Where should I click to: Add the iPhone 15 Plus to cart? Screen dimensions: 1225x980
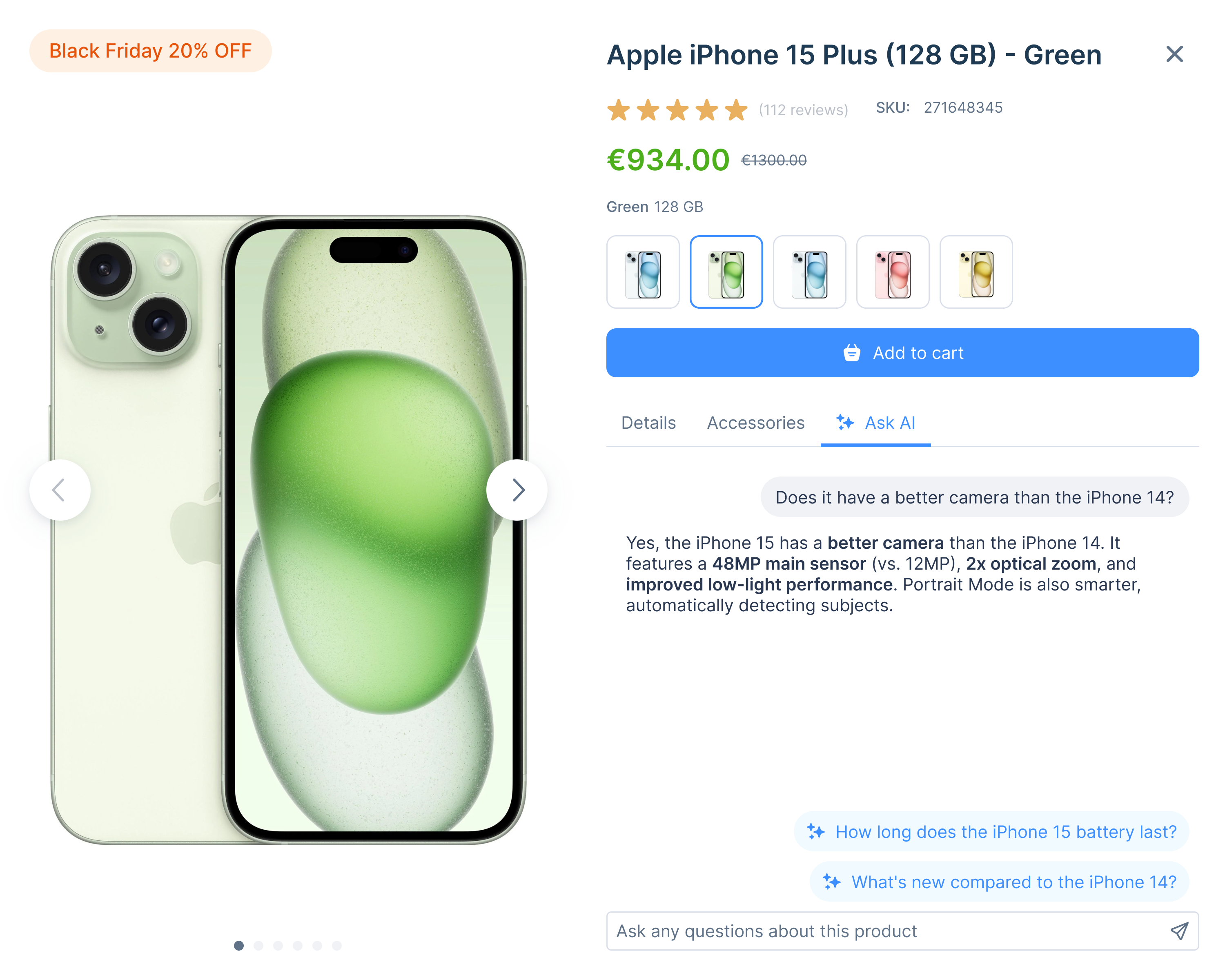tap(902, 353)
